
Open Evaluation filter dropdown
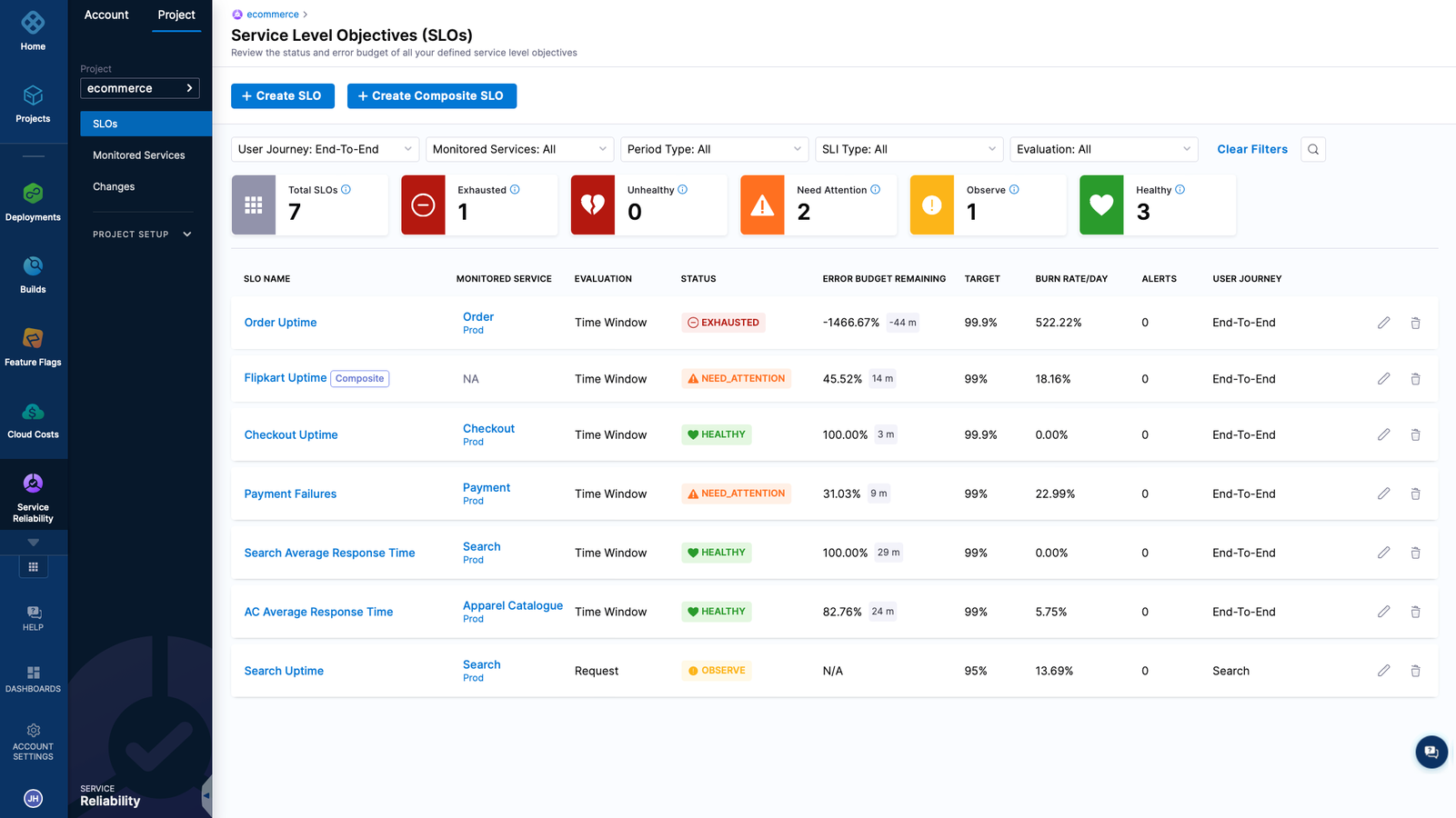[x=1104, y=149]
